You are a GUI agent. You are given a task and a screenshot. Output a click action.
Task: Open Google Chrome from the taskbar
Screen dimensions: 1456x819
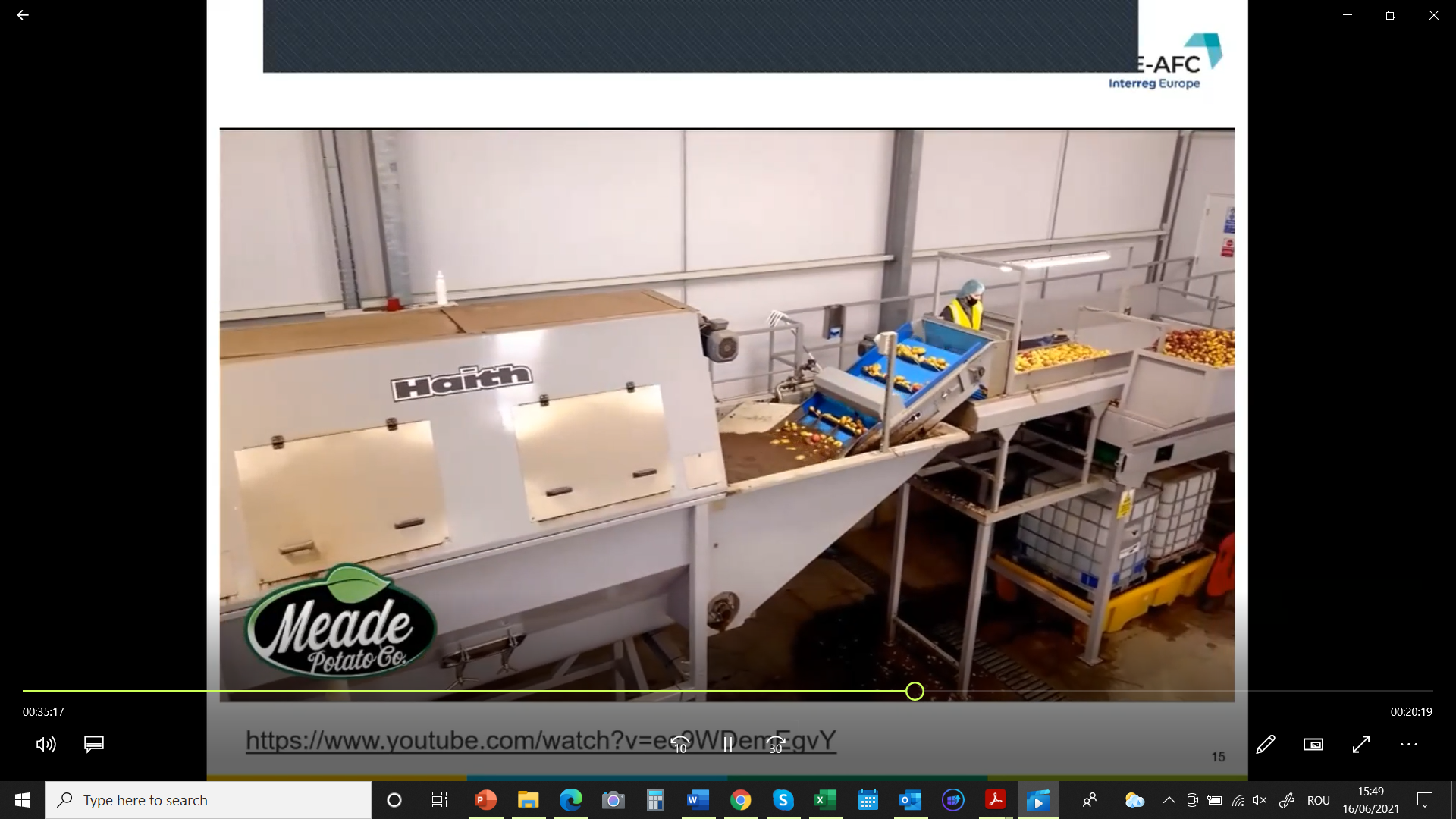(741, 800)
